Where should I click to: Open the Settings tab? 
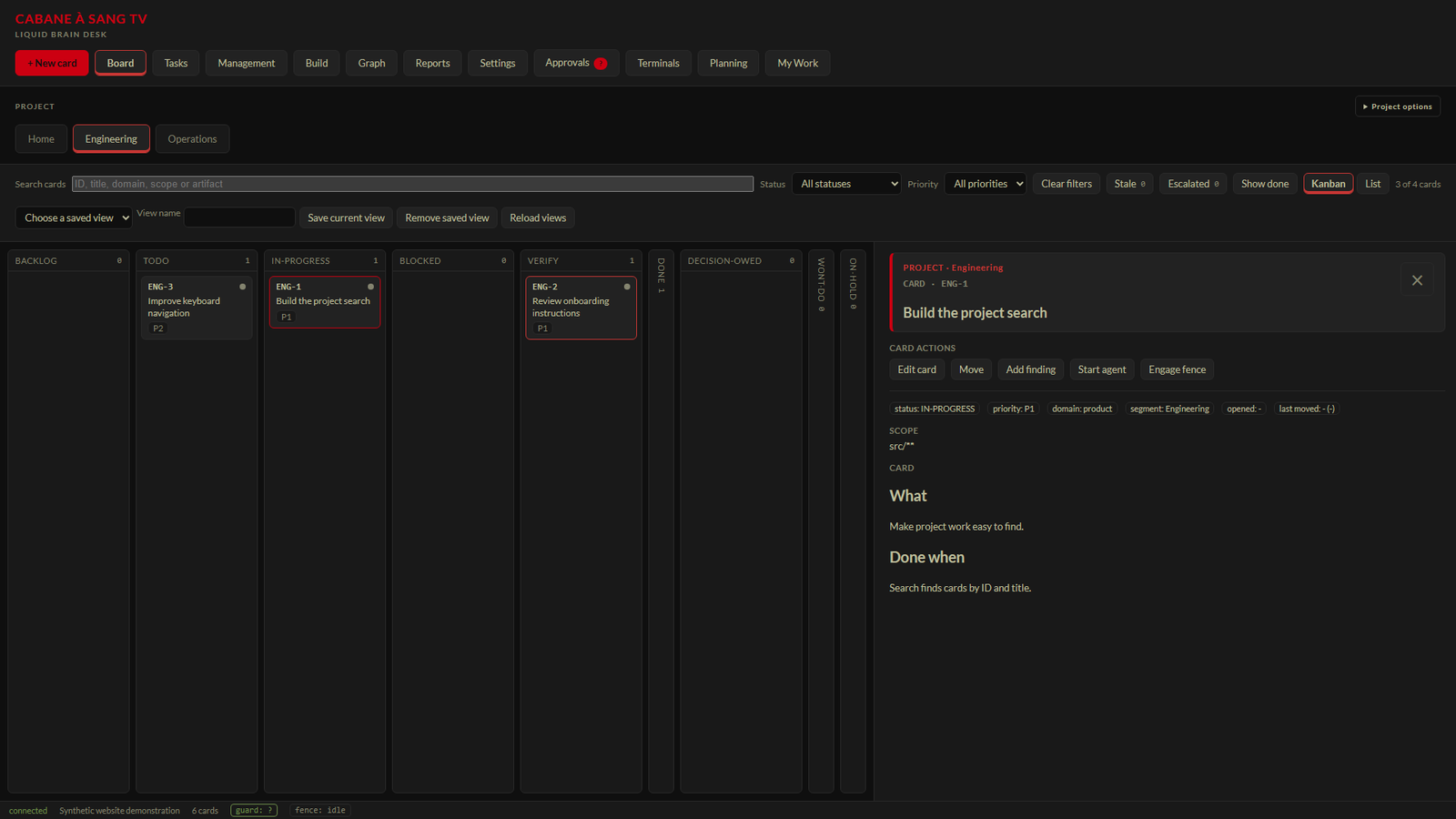click(497, 63)
